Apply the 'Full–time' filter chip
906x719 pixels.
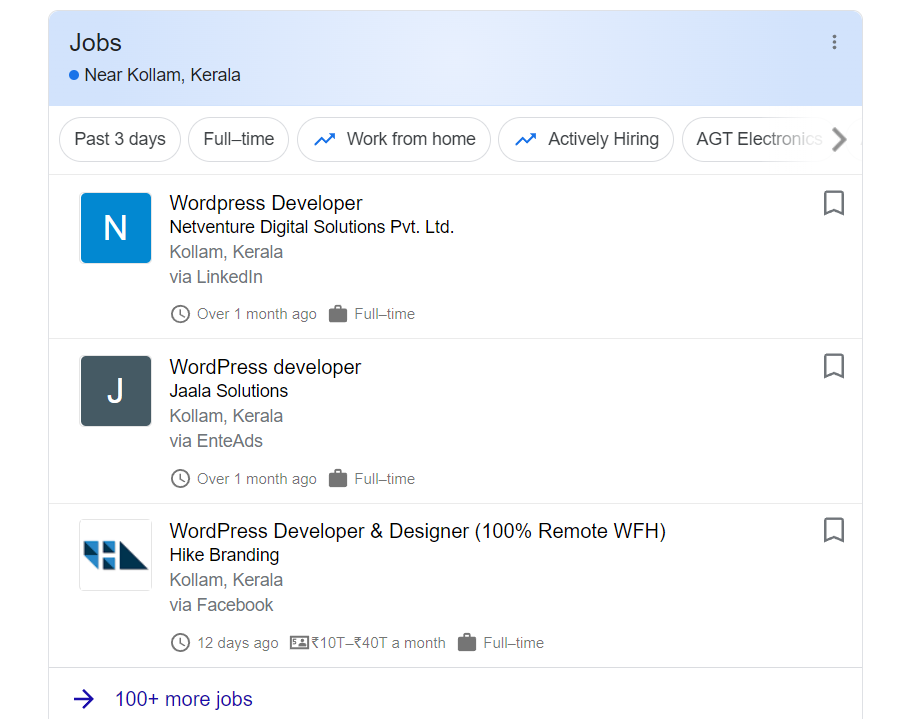coord(239,139)
